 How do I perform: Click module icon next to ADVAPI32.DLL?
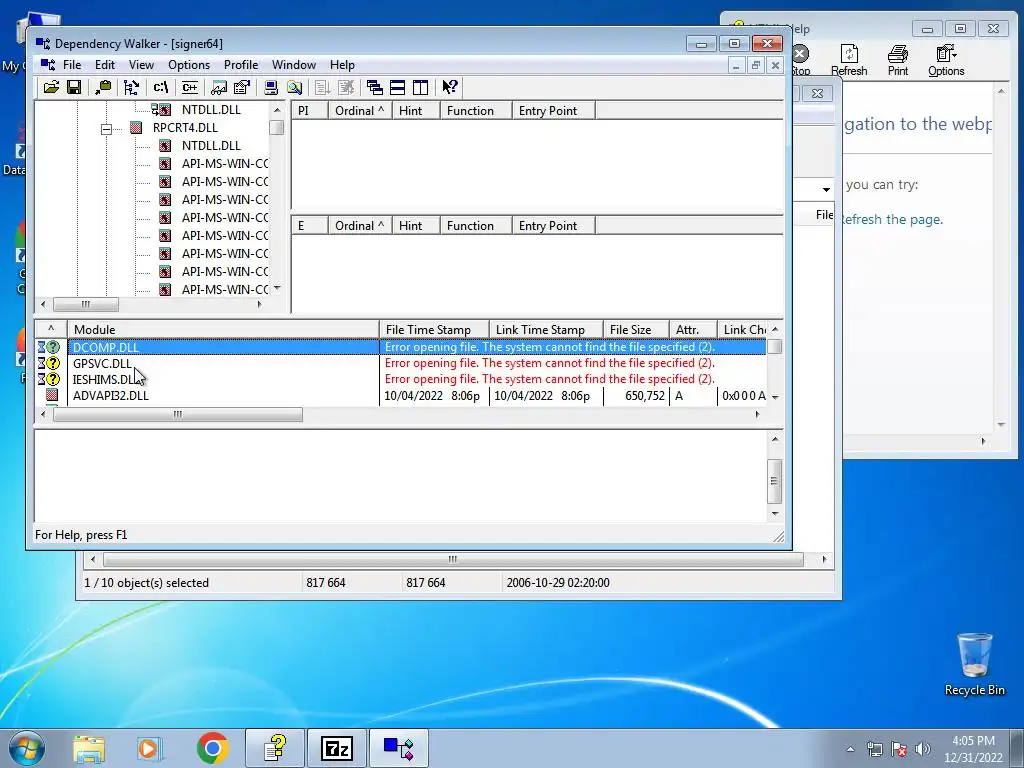(52, 395)
